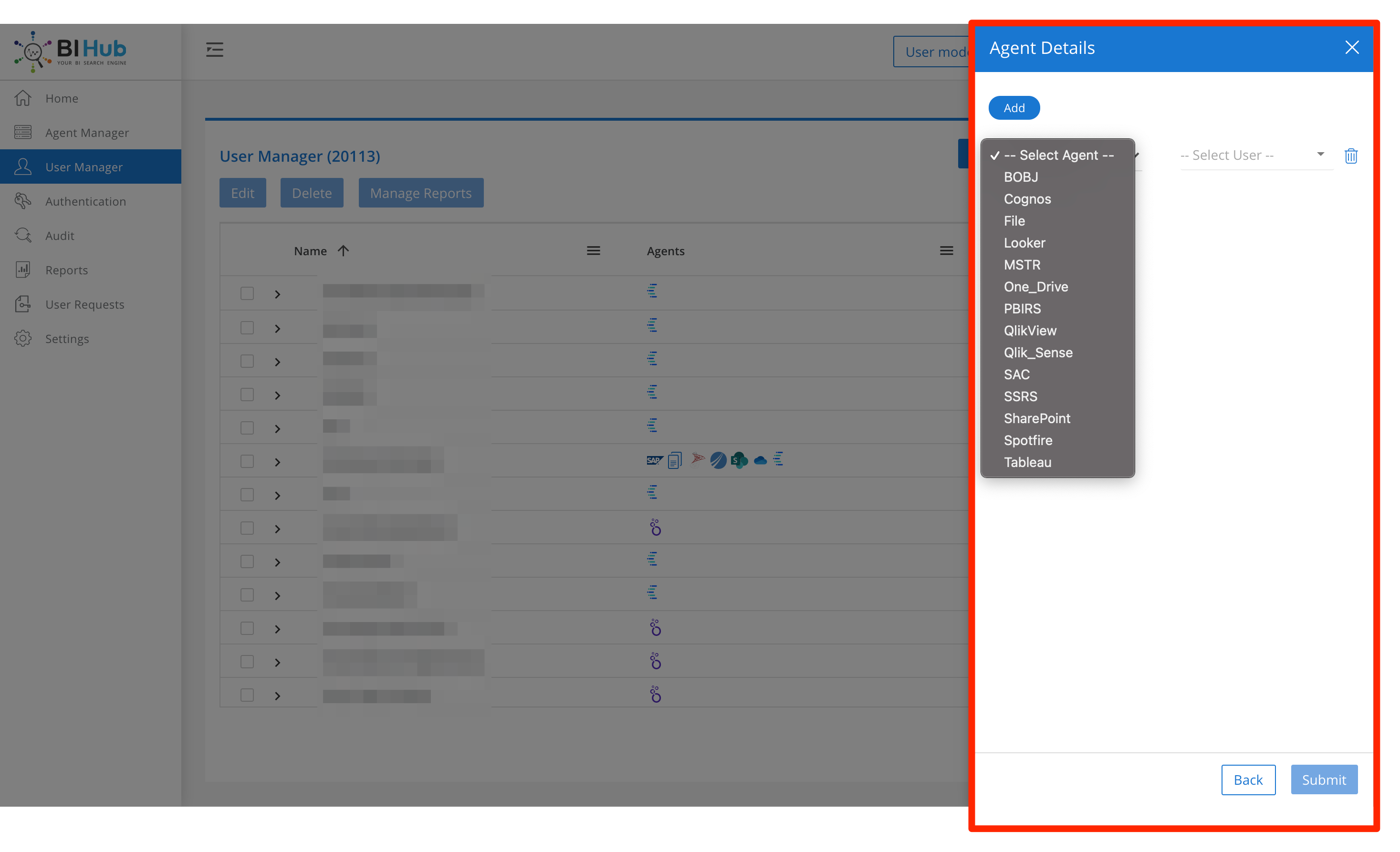Screen dimensions: 1400x852
Task: Open Home from the sidebar menu
Action: tap(90, 98)
